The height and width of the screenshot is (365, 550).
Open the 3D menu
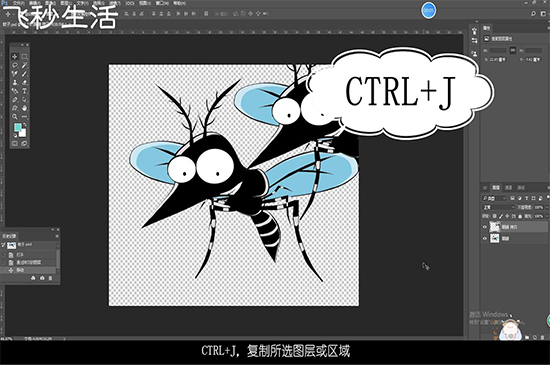131,3
